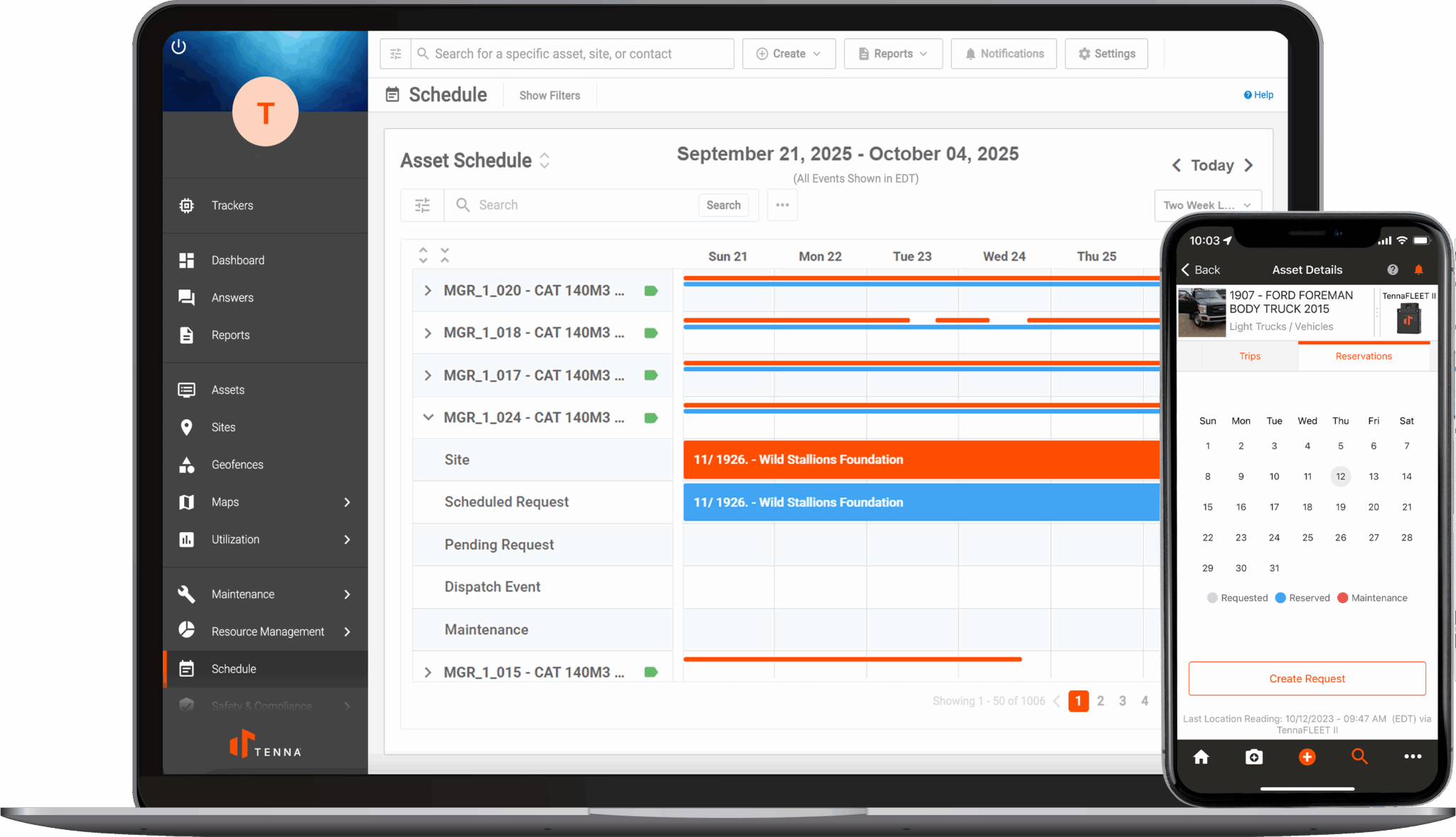Click the Today button
Image resolution: width=1456 pixels, height=837 pixels.
[1212, 165]
